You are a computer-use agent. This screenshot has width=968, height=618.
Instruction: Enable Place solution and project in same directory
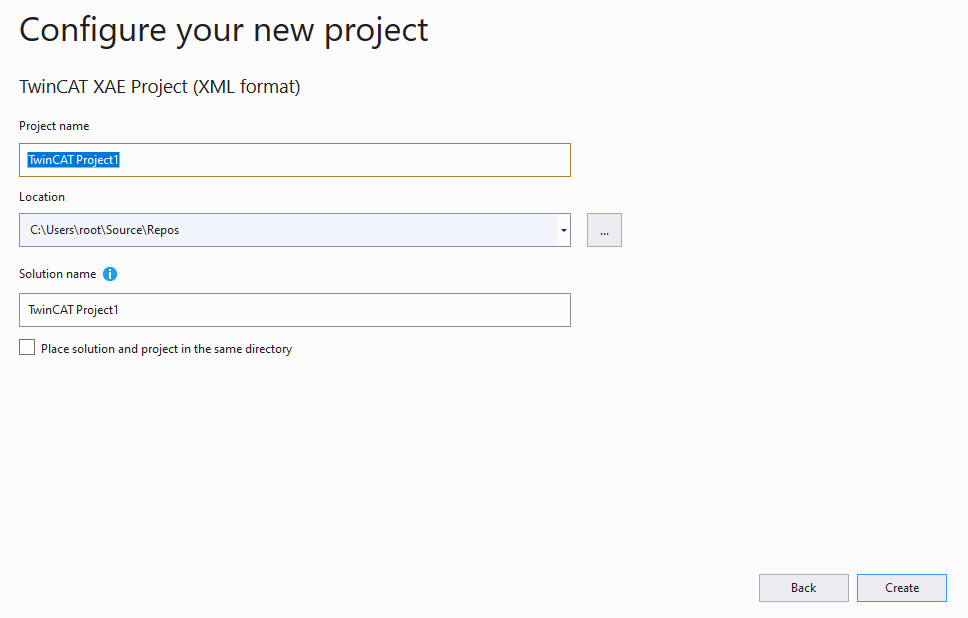click(27, 348)
